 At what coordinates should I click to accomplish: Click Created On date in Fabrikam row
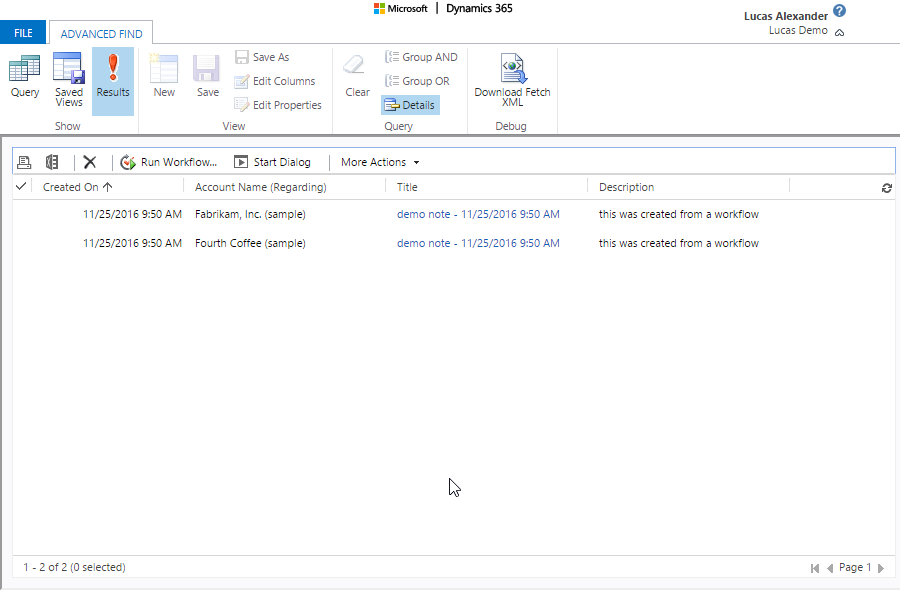[132, 214]
